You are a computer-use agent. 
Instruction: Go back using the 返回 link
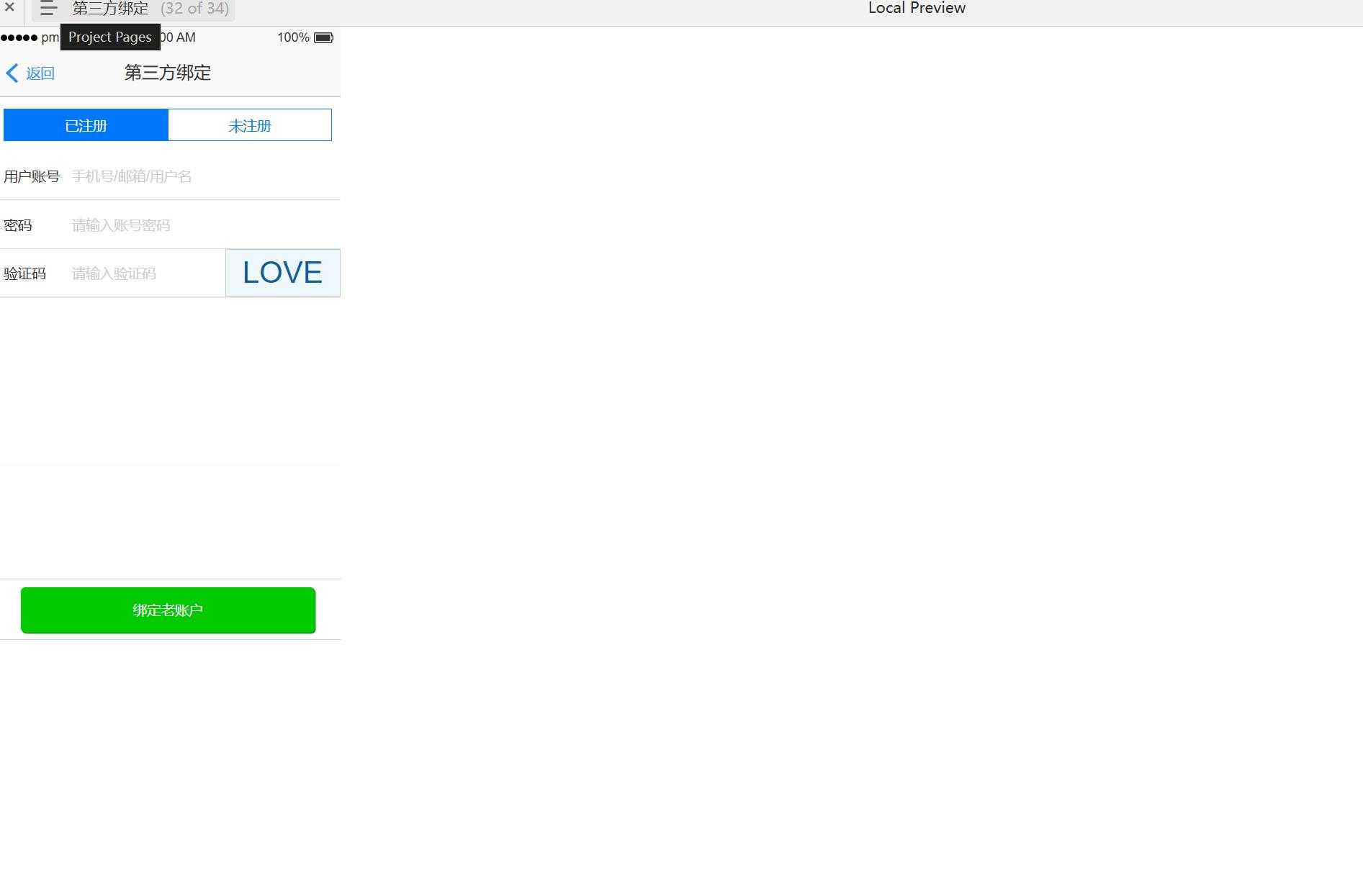pyautogui.click(x=40, y=73)
